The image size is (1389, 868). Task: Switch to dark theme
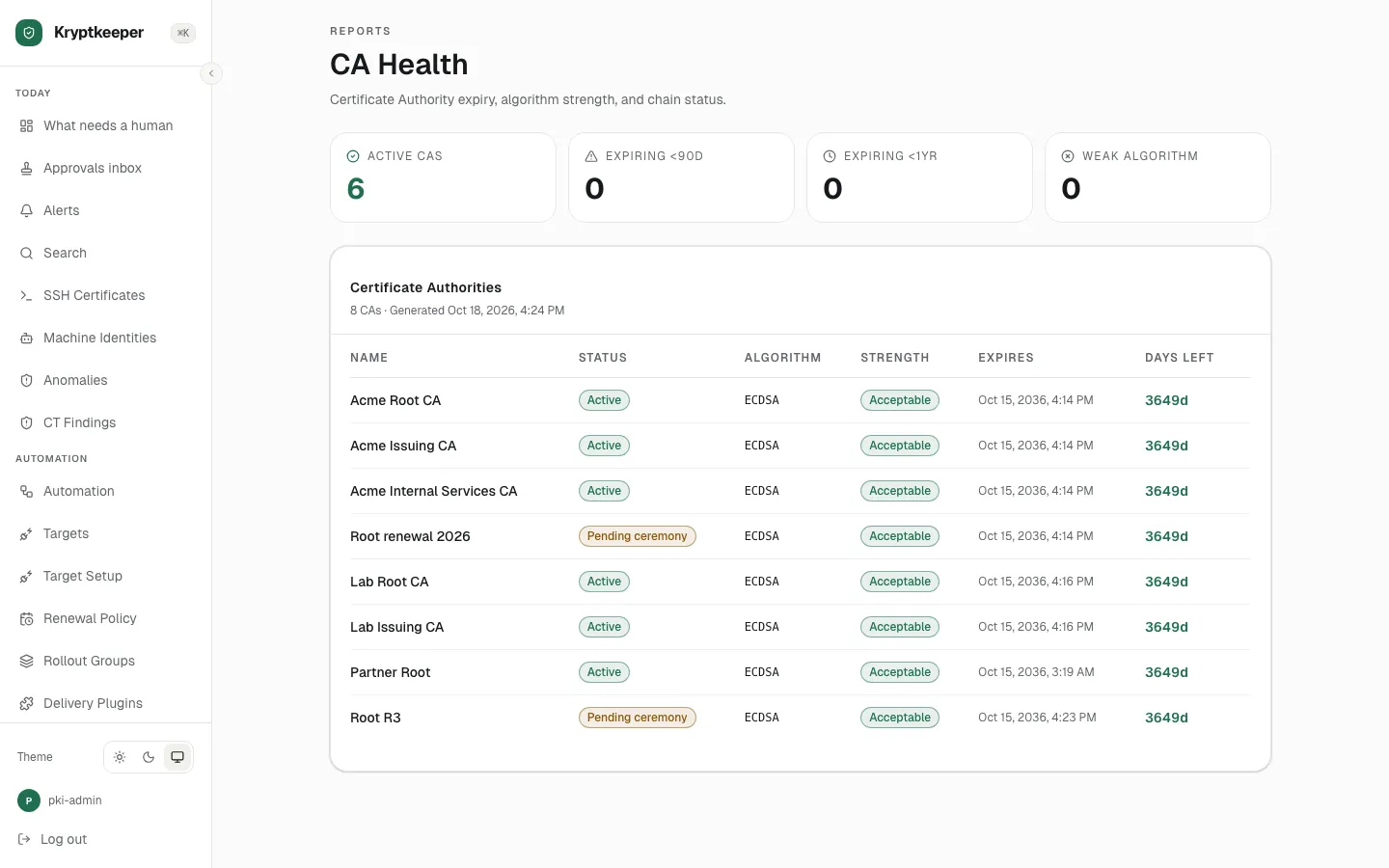[x=149, y=757]
